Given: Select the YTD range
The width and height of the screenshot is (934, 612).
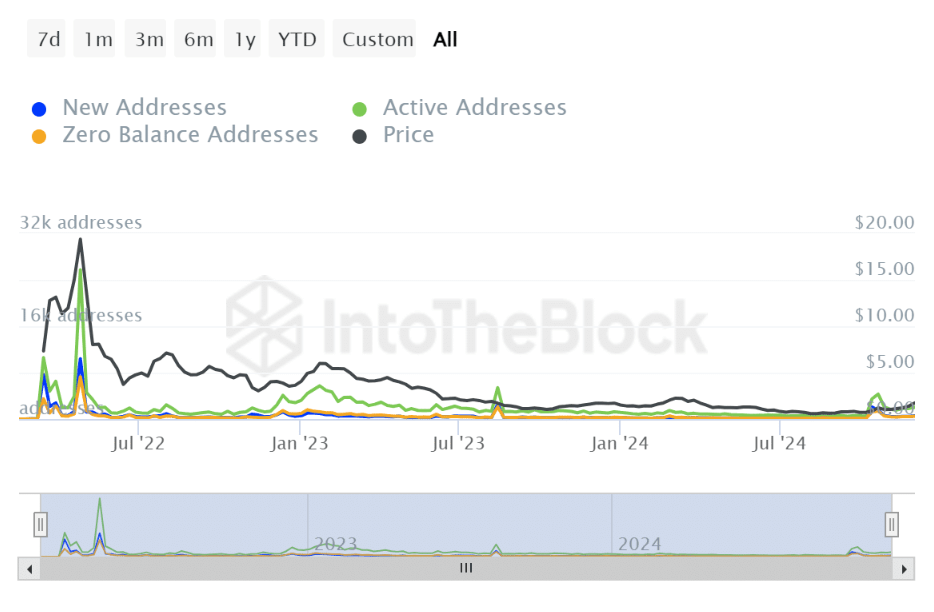Looking at the screenshot, I should coord(297,39).
